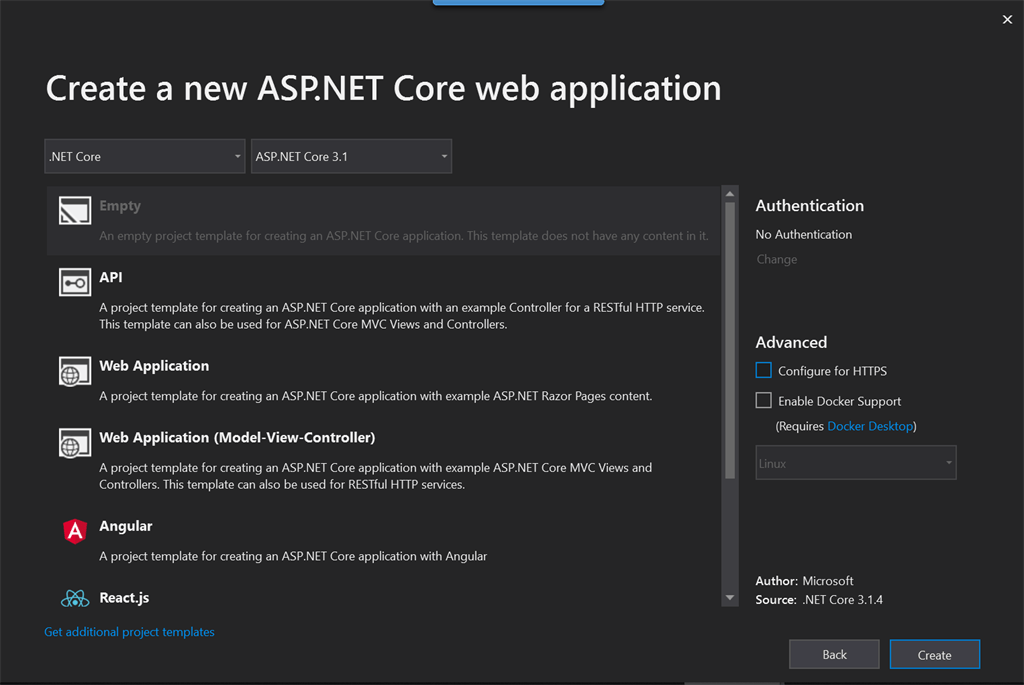Select the Angular template icon
The width and height of the screenshot is (1024, 685).
pyautogui.click(x=74, y=532)
